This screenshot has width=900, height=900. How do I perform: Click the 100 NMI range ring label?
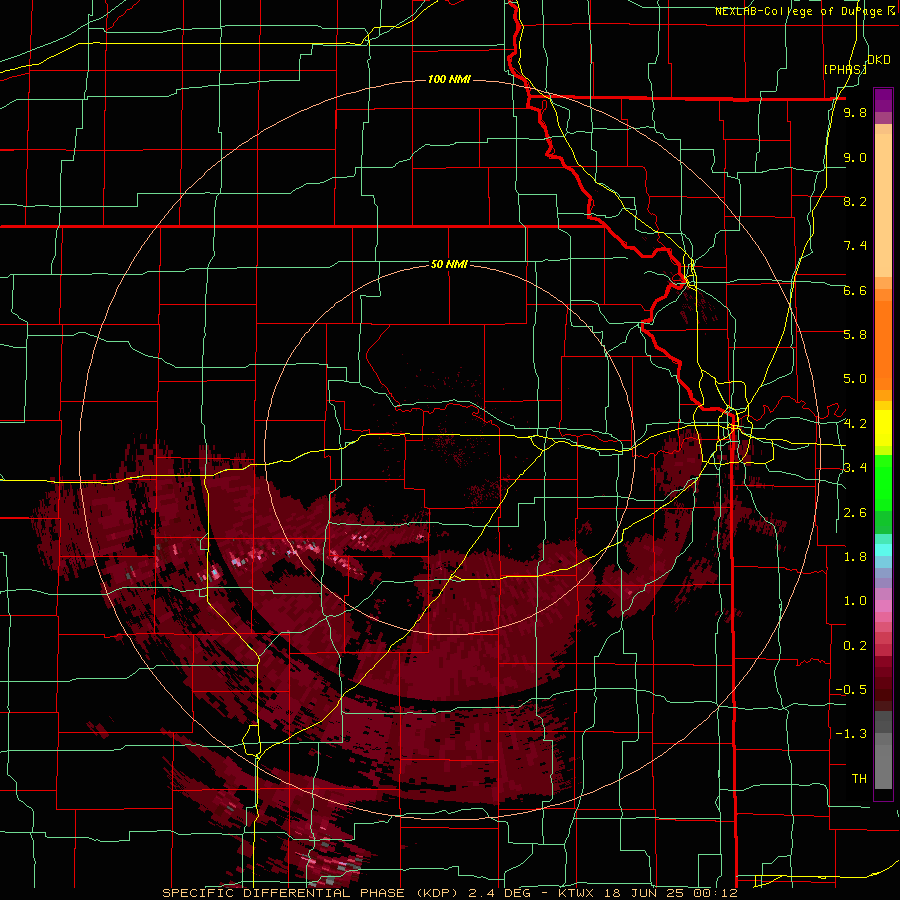tap(449, 79)
